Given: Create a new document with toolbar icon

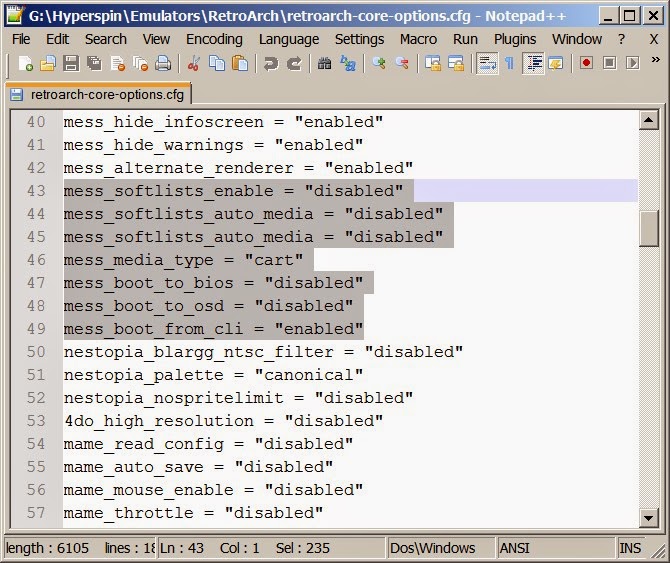Looking at the screenshot, I should (x=26, y=64).
